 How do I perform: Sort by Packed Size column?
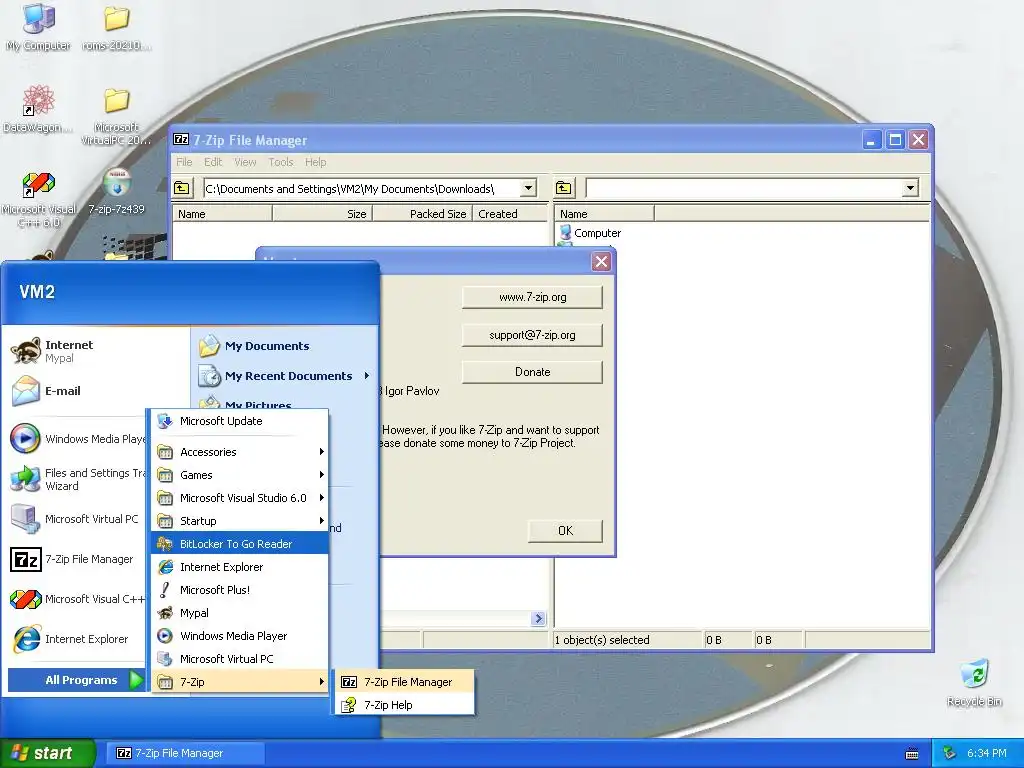(423, 214)
